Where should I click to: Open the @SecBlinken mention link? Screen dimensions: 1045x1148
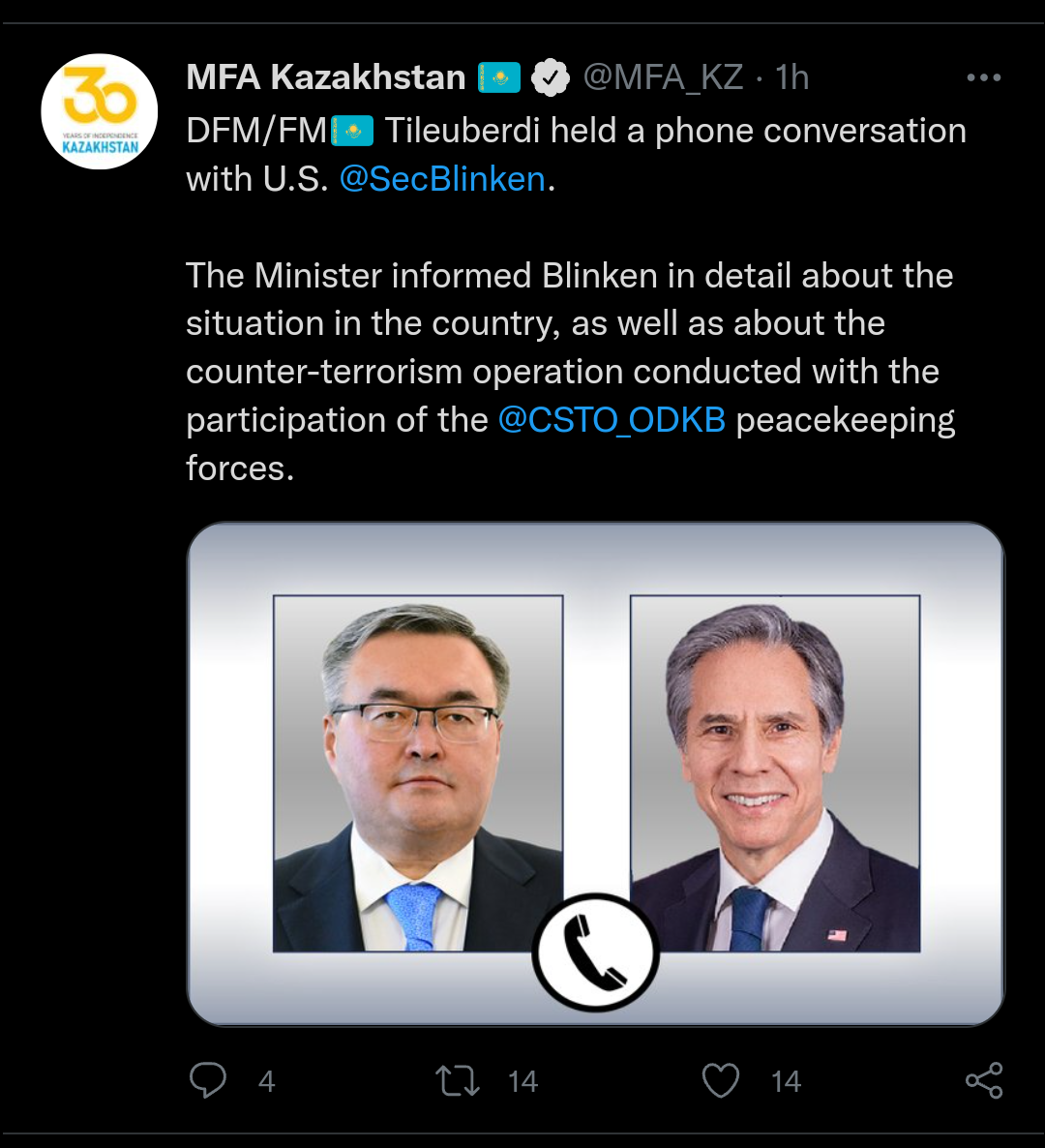442,179
